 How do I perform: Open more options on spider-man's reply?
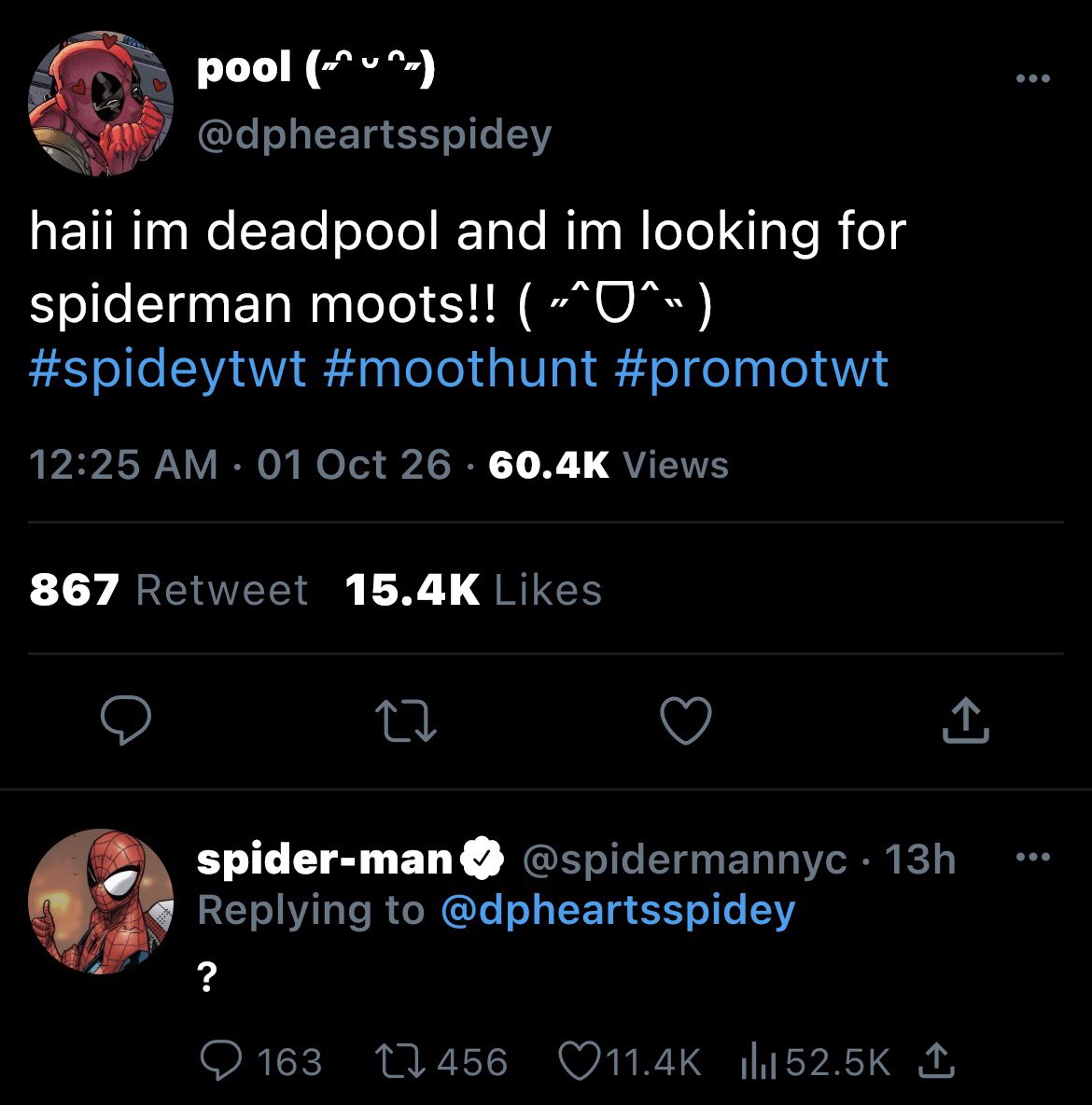(1033, 858)
